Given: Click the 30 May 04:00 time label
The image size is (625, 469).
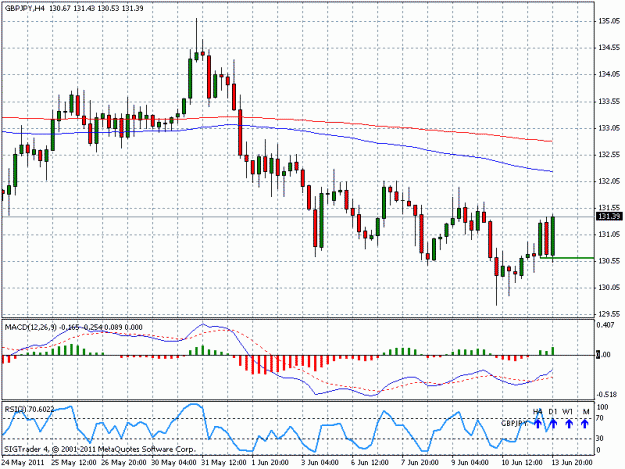Looking at the screenshot, I should tap(173, 463).
